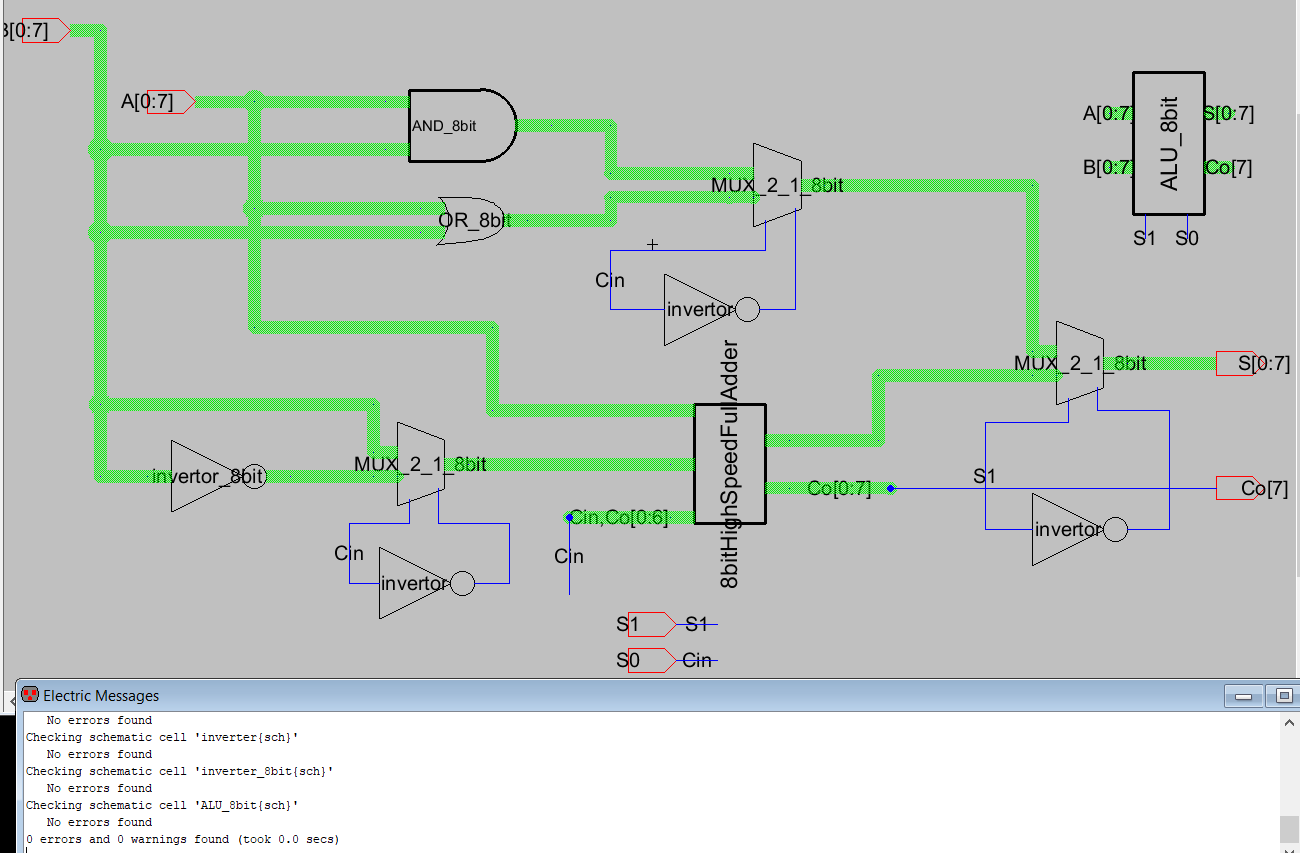Select the ALU_8bit icon block

click(1168, 143)
